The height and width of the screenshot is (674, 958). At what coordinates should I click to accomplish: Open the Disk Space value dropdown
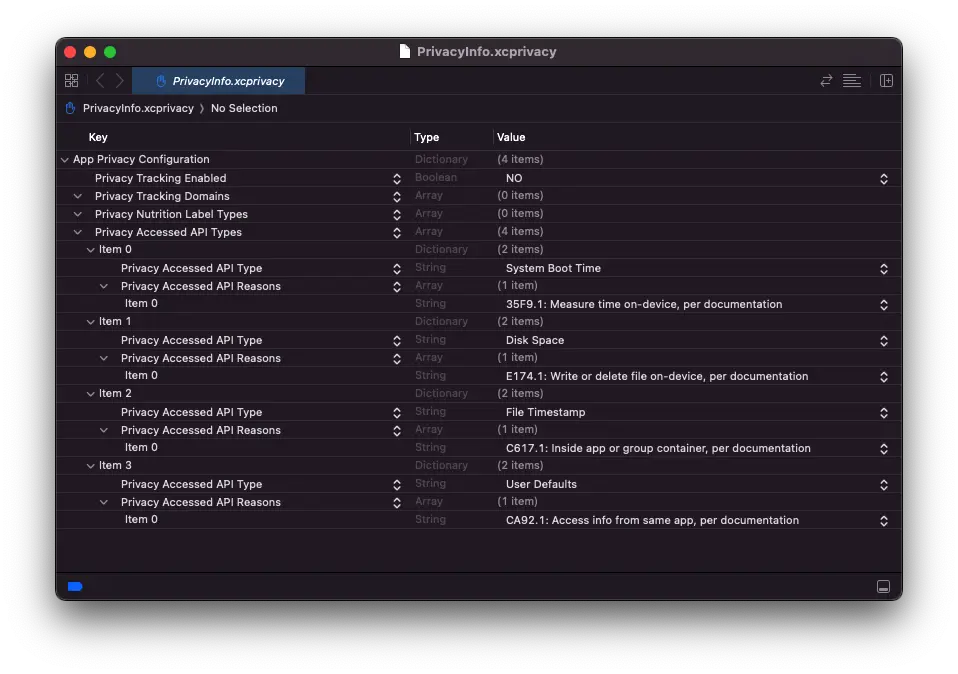[x=883, y=340]
